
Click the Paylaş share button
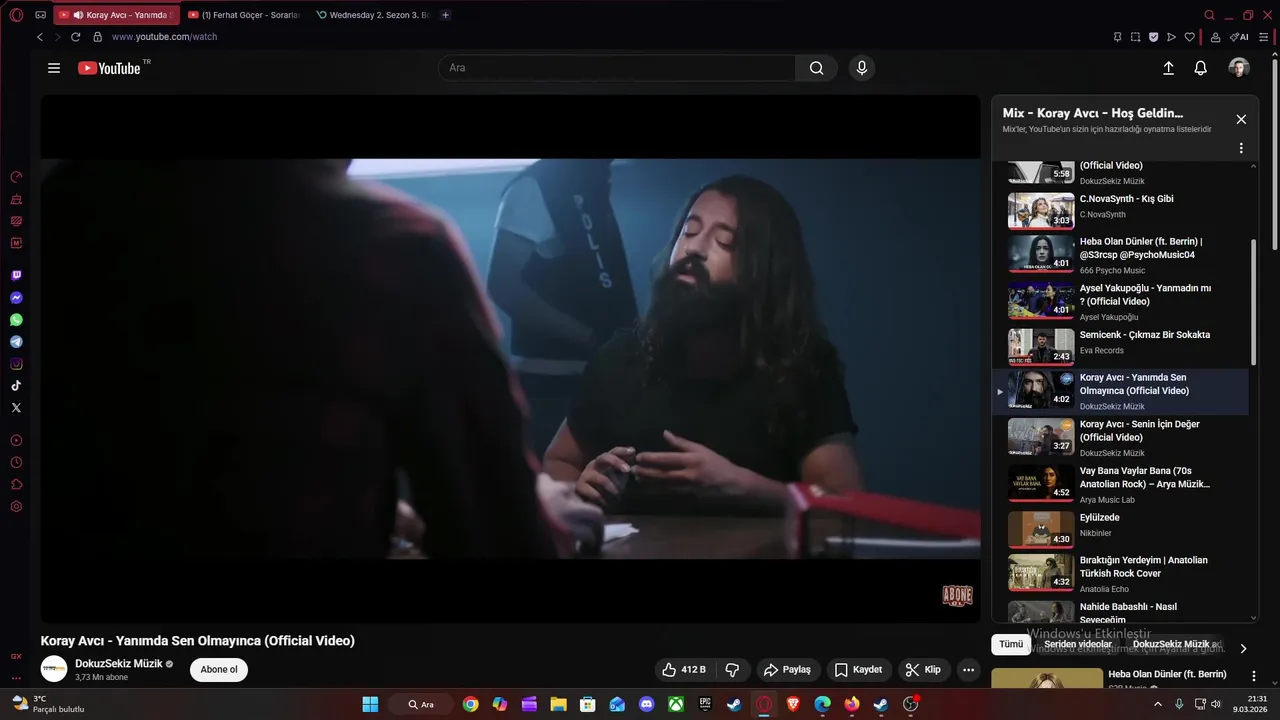[787, 670]
